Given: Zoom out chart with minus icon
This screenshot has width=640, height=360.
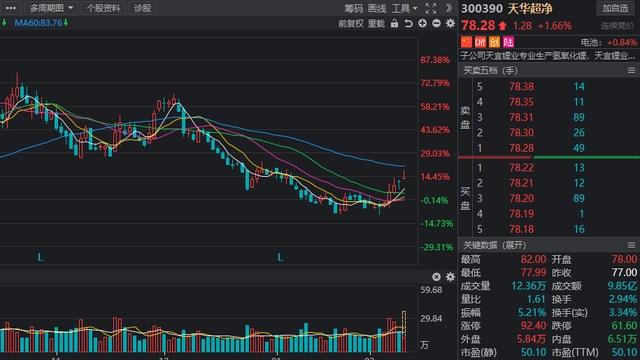Looking at the screenshot, I should (436, 23).
